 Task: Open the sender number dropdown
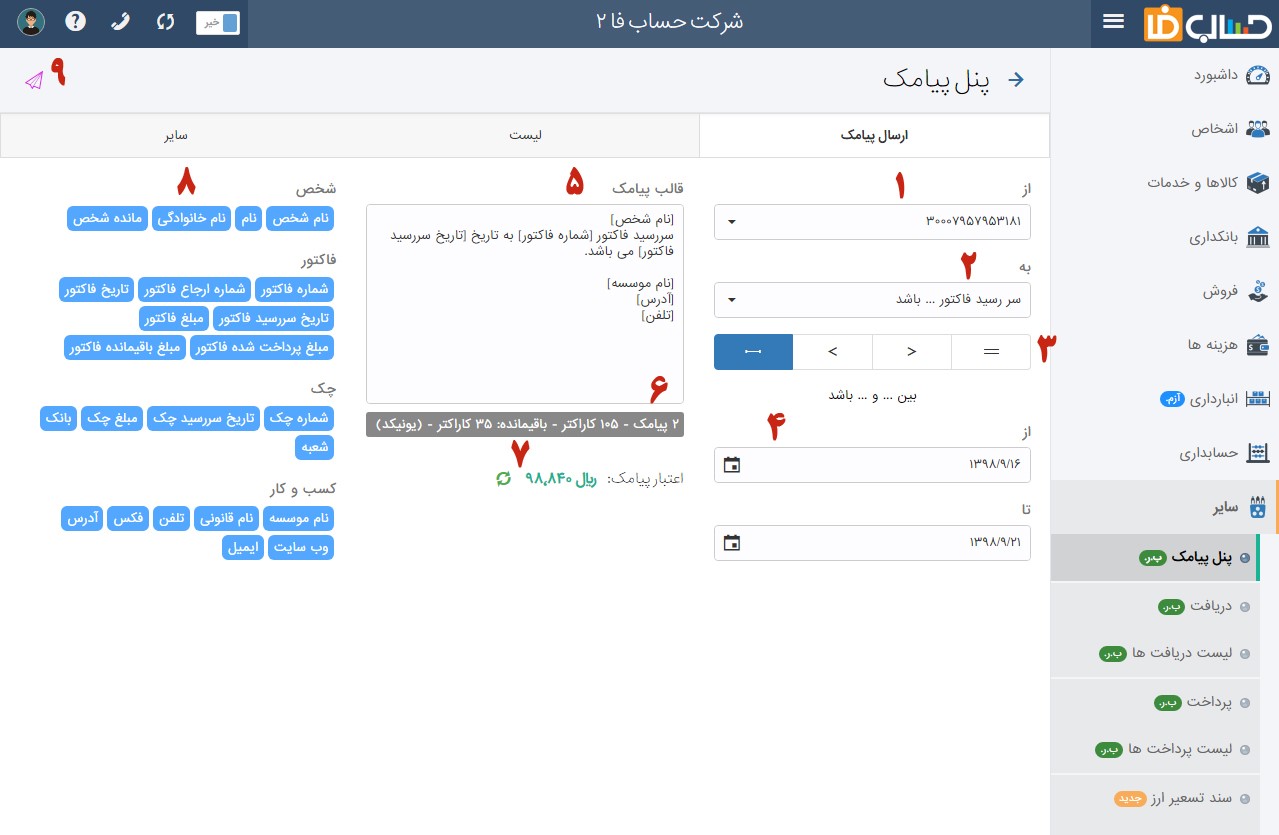[x=872, y=222]
